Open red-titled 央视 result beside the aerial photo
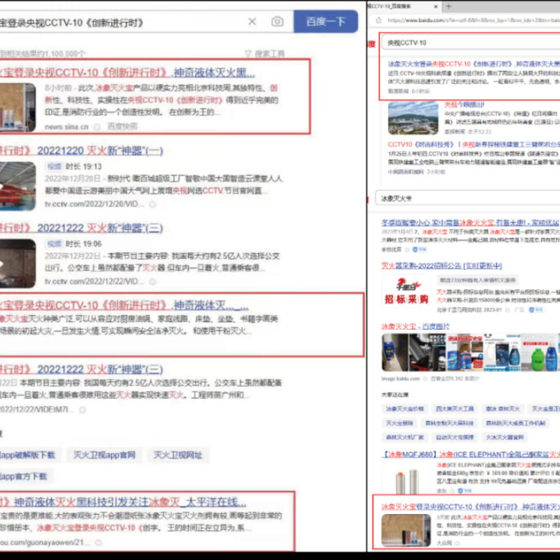The image size is (560, 560). tap(464, 105)
